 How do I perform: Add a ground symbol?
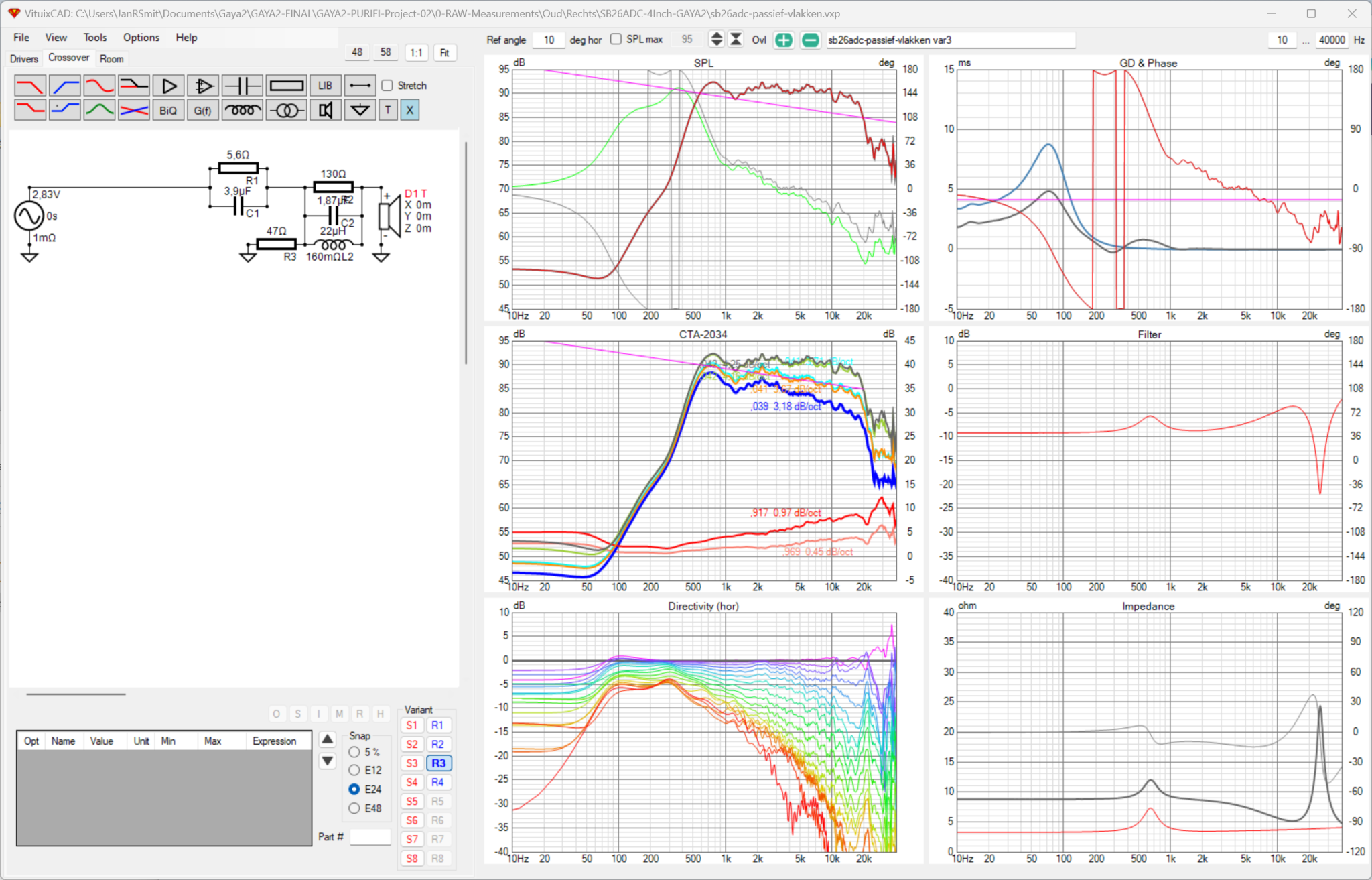coord(360,110)
